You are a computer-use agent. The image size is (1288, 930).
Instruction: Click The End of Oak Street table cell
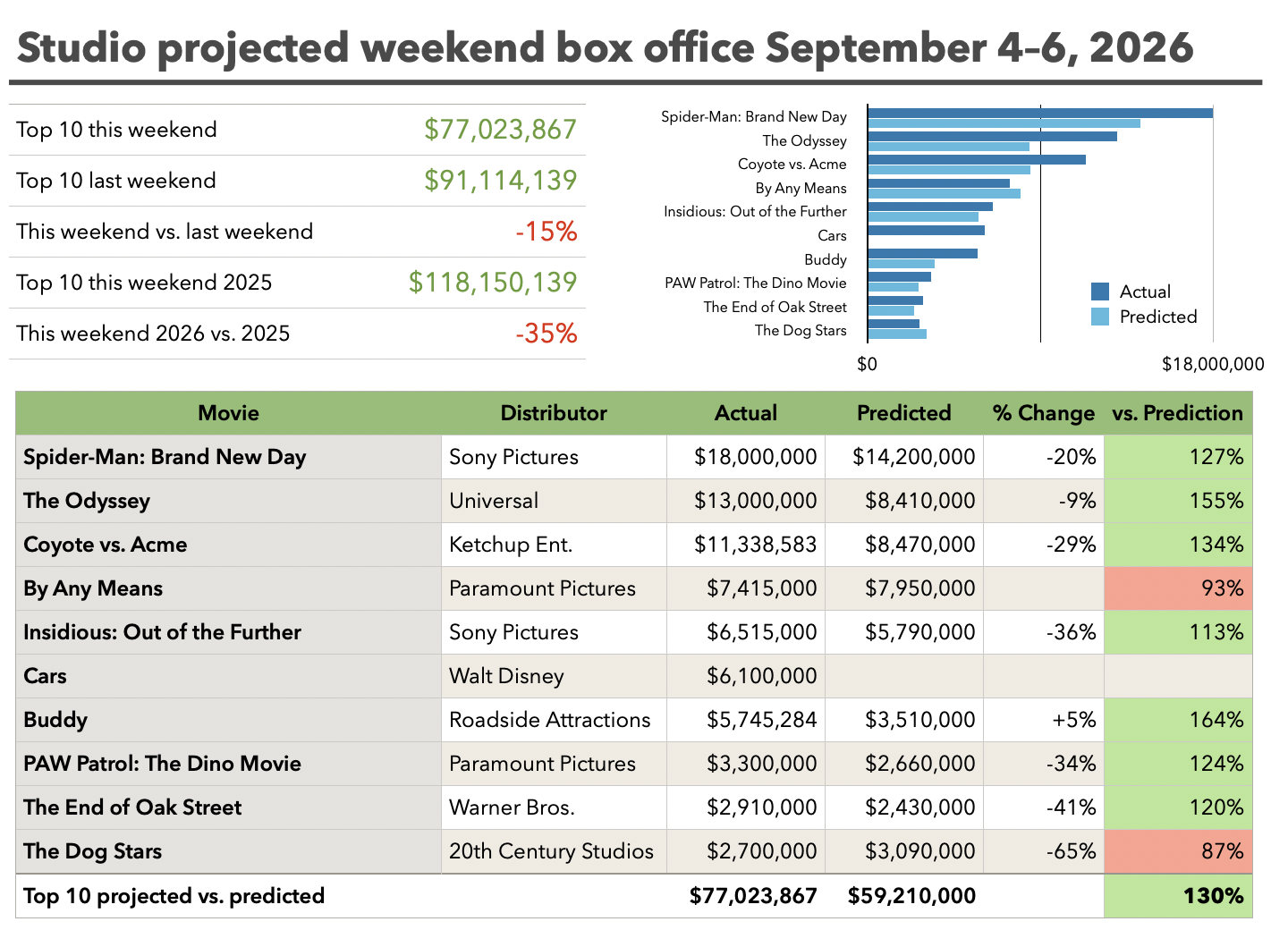point(229,807)
